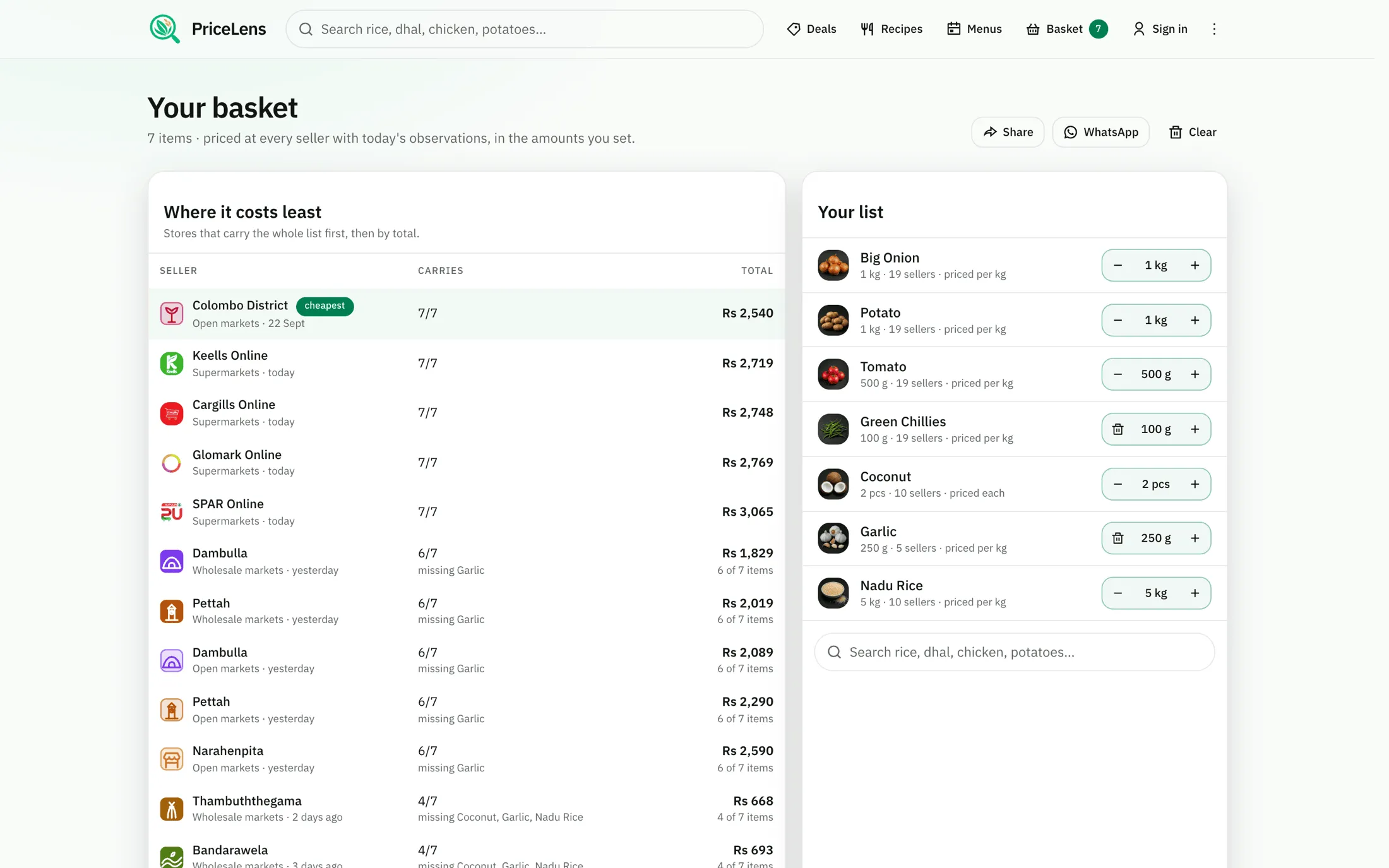Screen dimensions: 1389x868
Task: Increase Nadu Rice quantity with plus
Action: 1195,593
